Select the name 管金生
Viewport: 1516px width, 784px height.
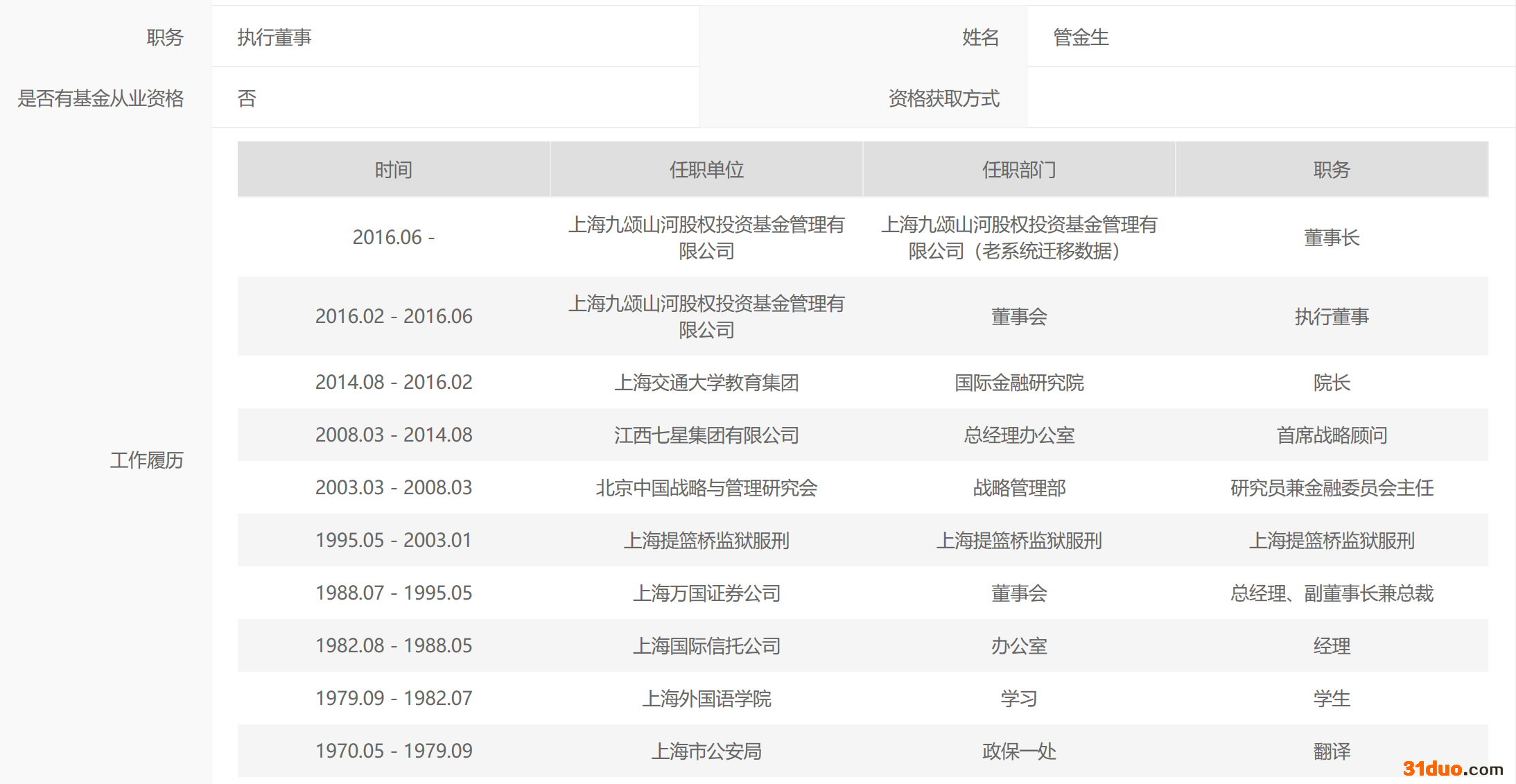(1081, 37)
